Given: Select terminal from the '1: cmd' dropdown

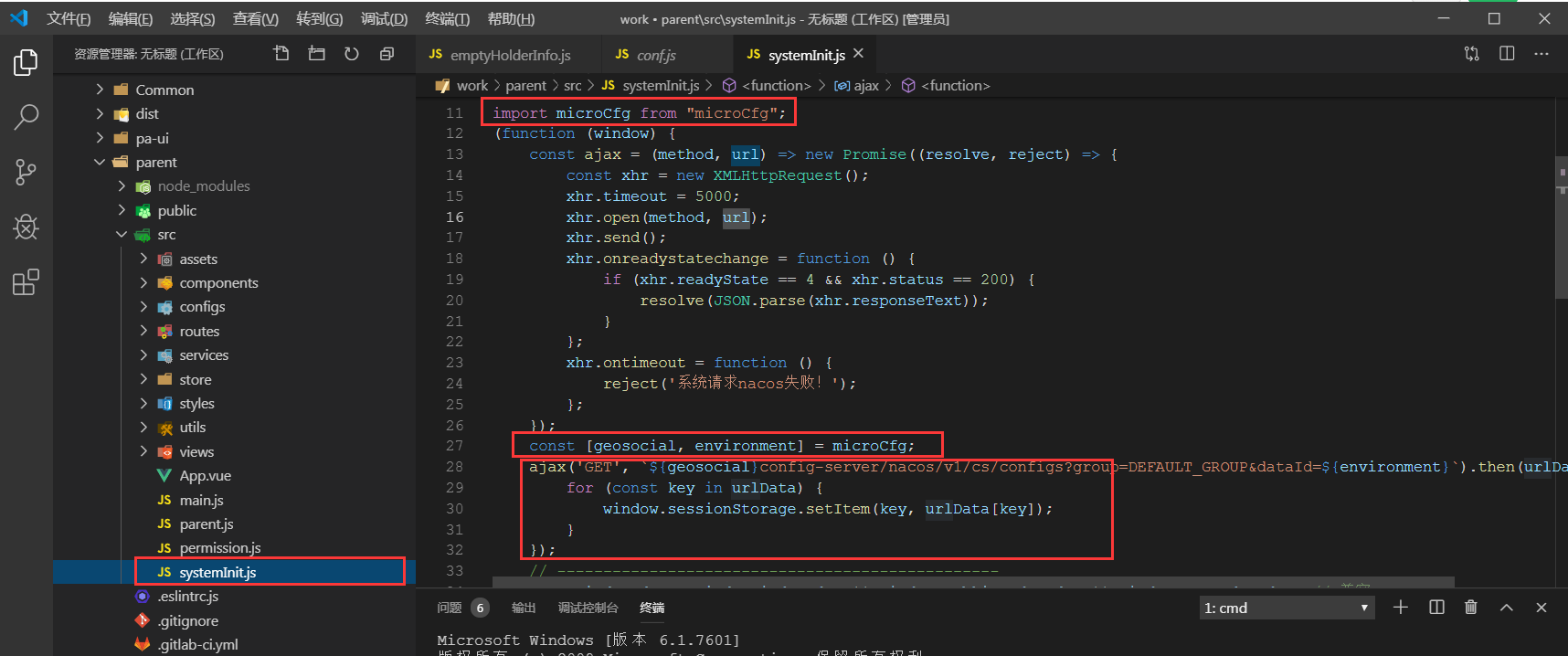Looking at the screenshot, I should coord(1287,608).
